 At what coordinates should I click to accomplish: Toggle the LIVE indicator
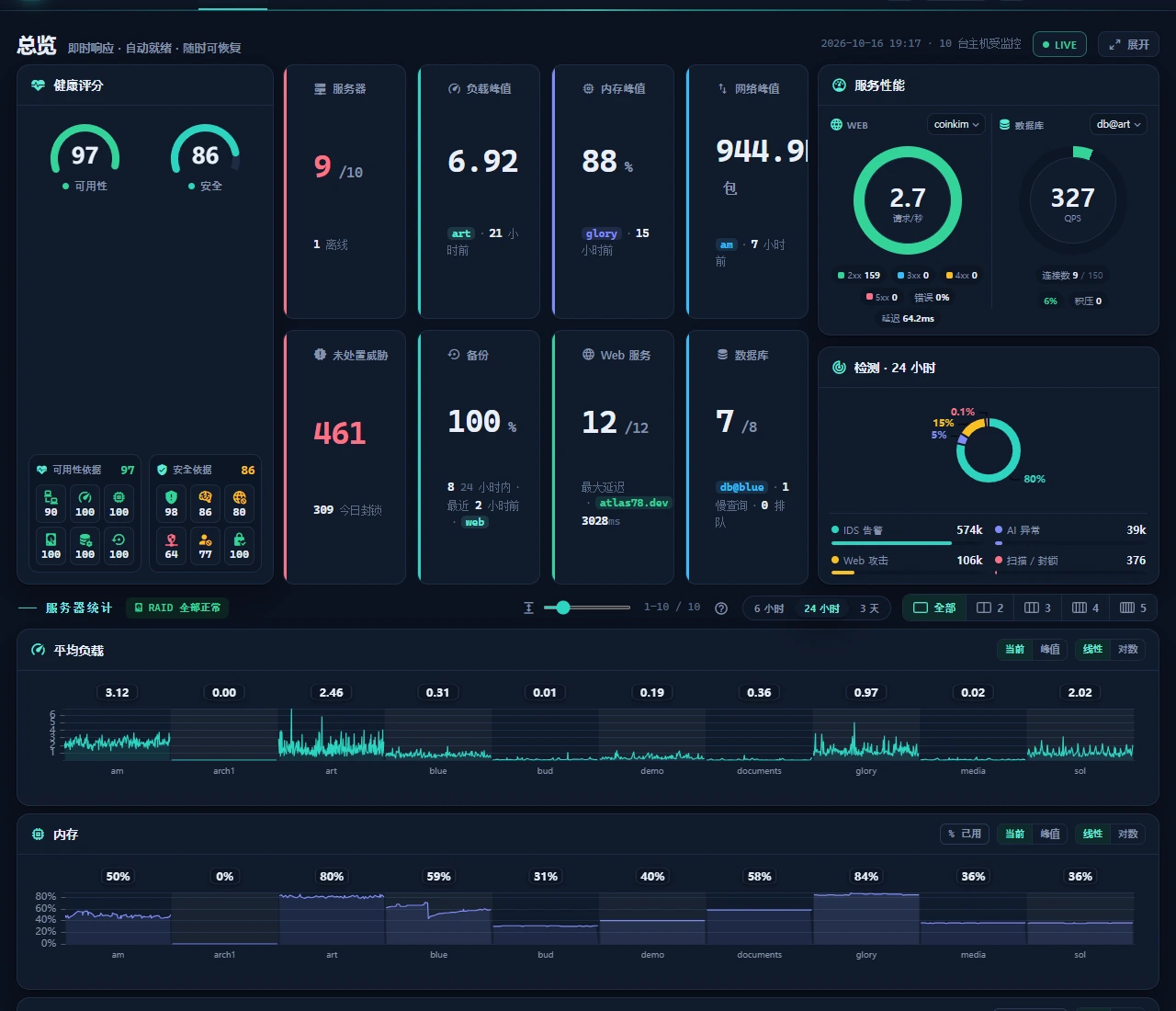[x=1060, y=44]
